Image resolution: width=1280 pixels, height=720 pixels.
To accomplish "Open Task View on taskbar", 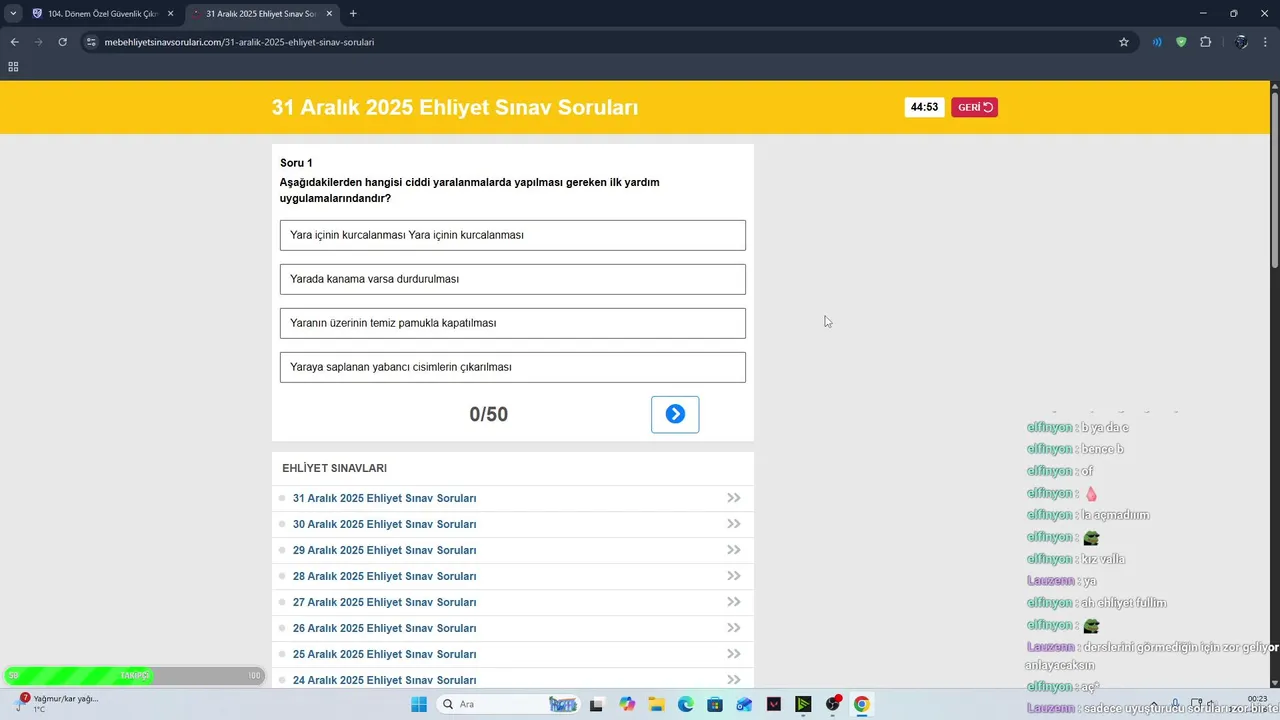I will coord(597,704).
